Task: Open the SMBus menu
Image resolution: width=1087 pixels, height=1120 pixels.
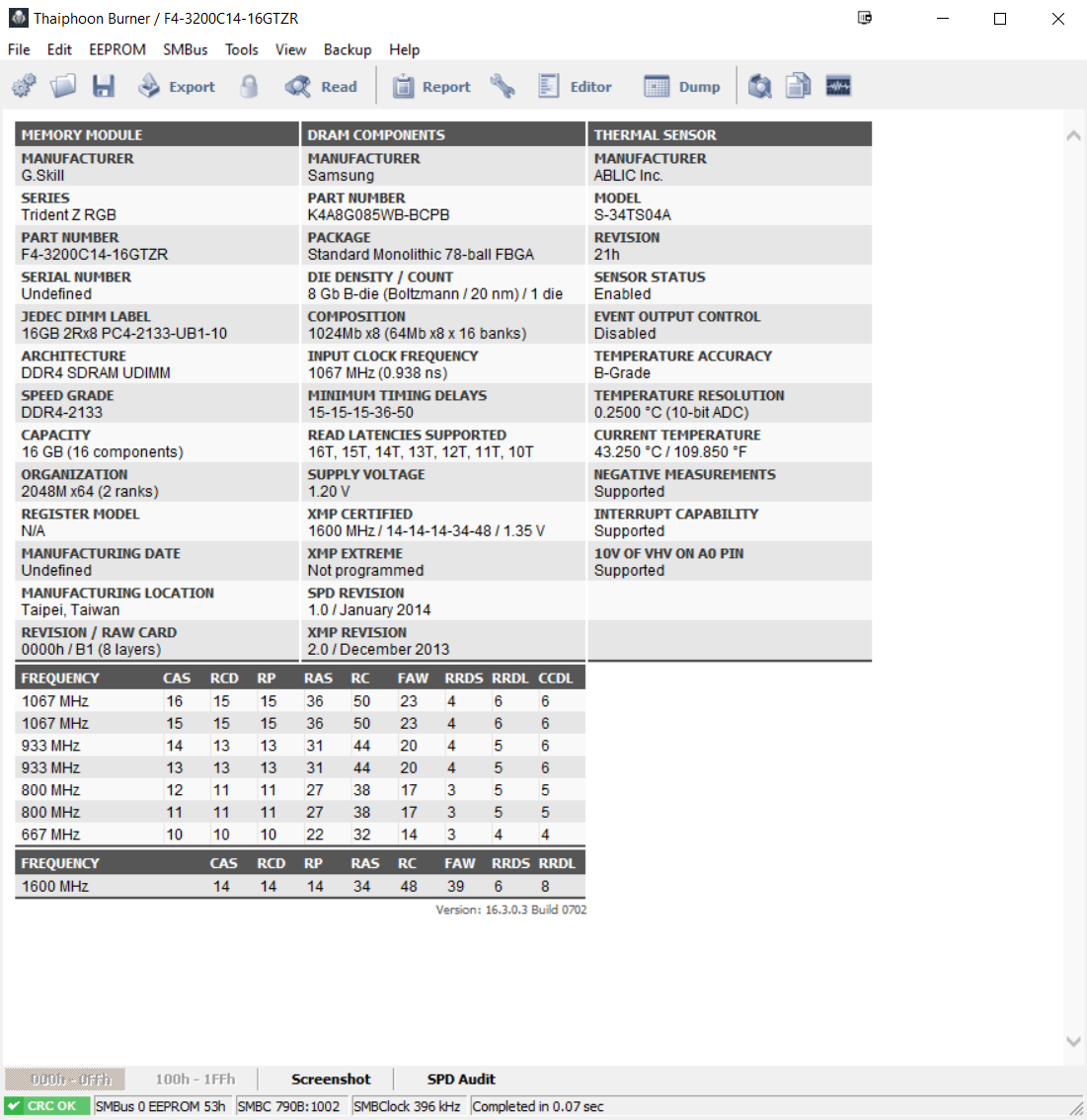Action: point(185,49)
